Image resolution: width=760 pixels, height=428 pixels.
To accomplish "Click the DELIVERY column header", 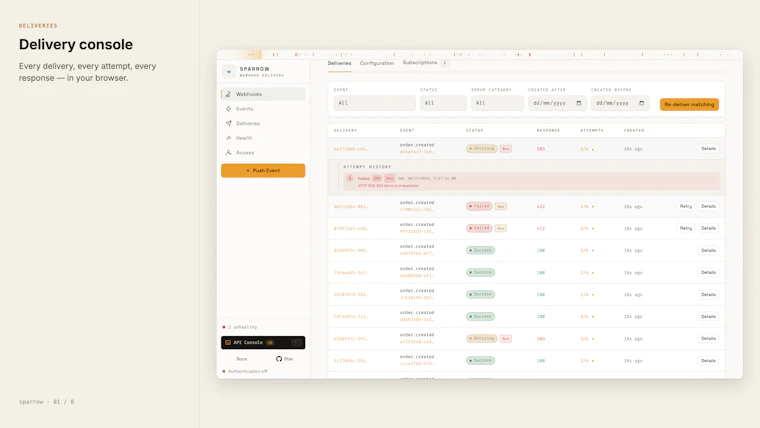I will coord(345,130).
